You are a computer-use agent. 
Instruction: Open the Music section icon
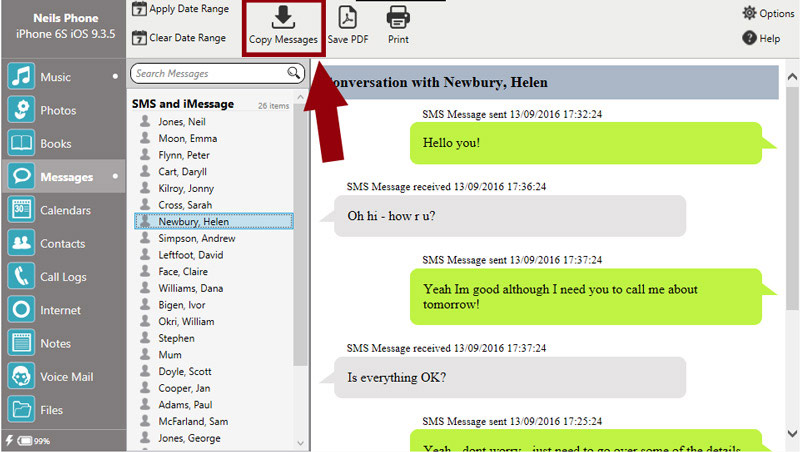coord(21,77)
